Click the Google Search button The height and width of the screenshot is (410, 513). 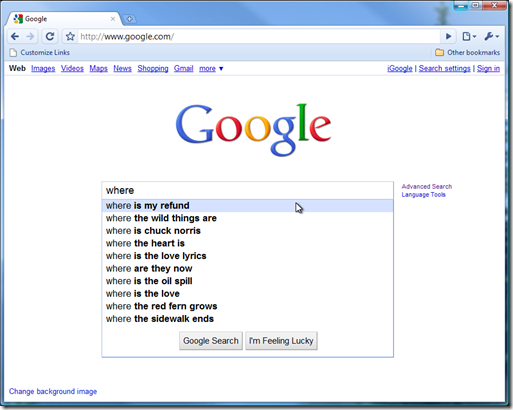(211, 341)
